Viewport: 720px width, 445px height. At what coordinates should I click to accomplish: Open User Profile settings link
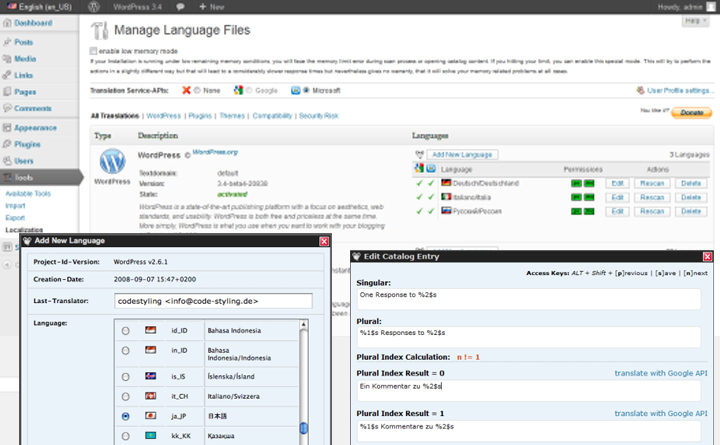point(680,90)
